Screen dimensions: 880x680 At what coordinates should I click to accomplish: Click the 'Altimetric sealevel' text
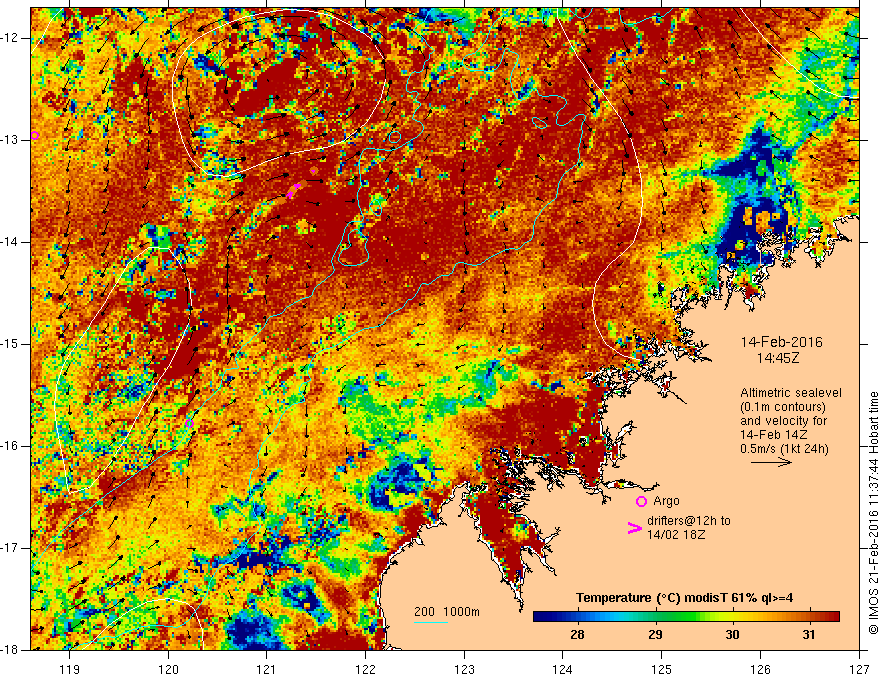[791, 393]
